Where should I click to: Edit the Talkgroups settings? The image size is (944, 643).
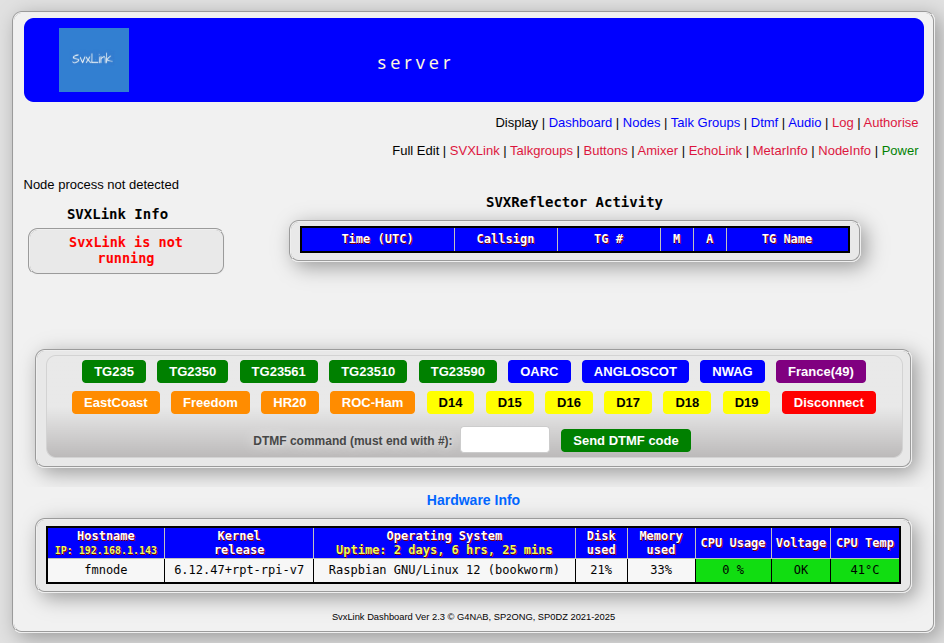(541, 150)
